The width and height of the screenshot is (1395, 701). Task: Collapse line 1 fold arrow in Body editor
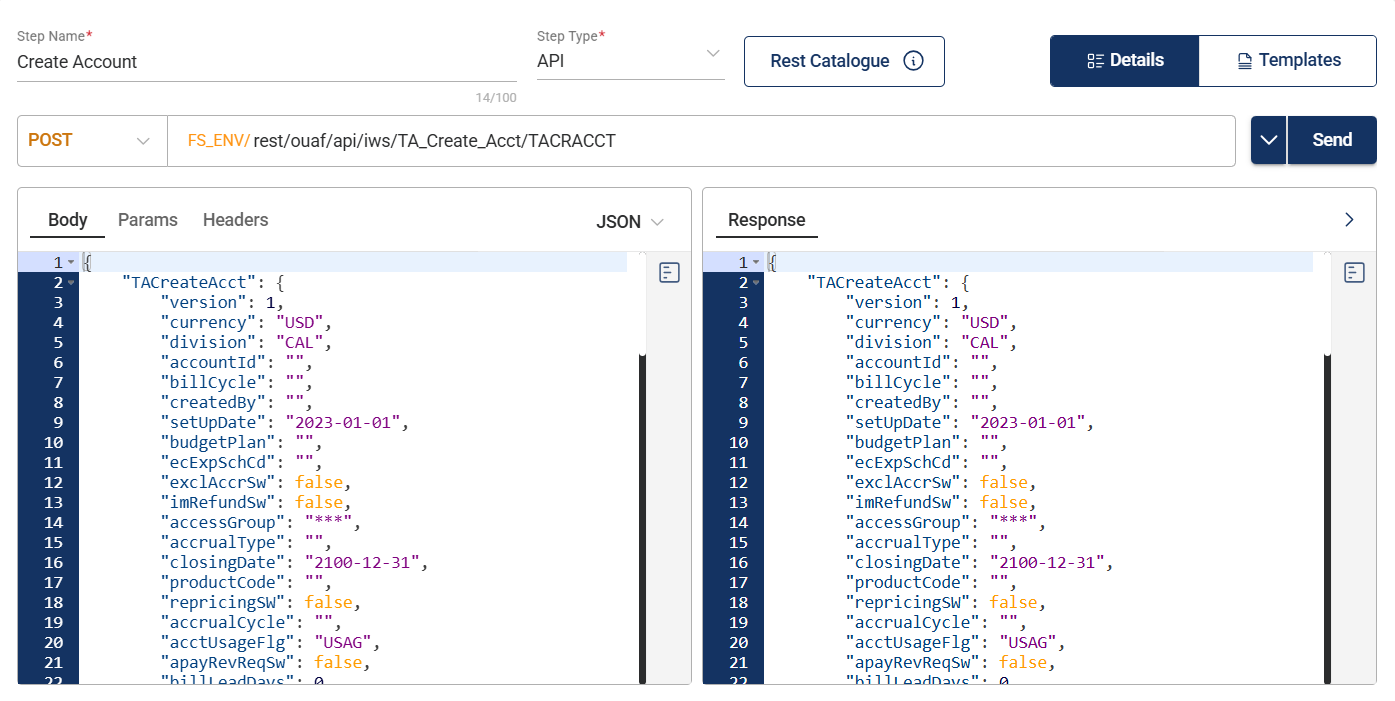(71, 263)
